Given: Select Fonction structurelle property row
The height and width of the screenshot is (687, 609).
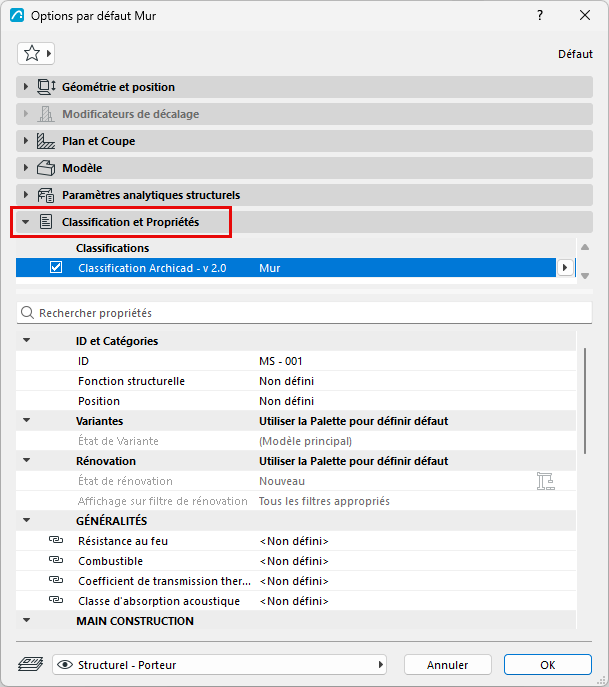Looking at the screenshot, I should coord(296,381).
